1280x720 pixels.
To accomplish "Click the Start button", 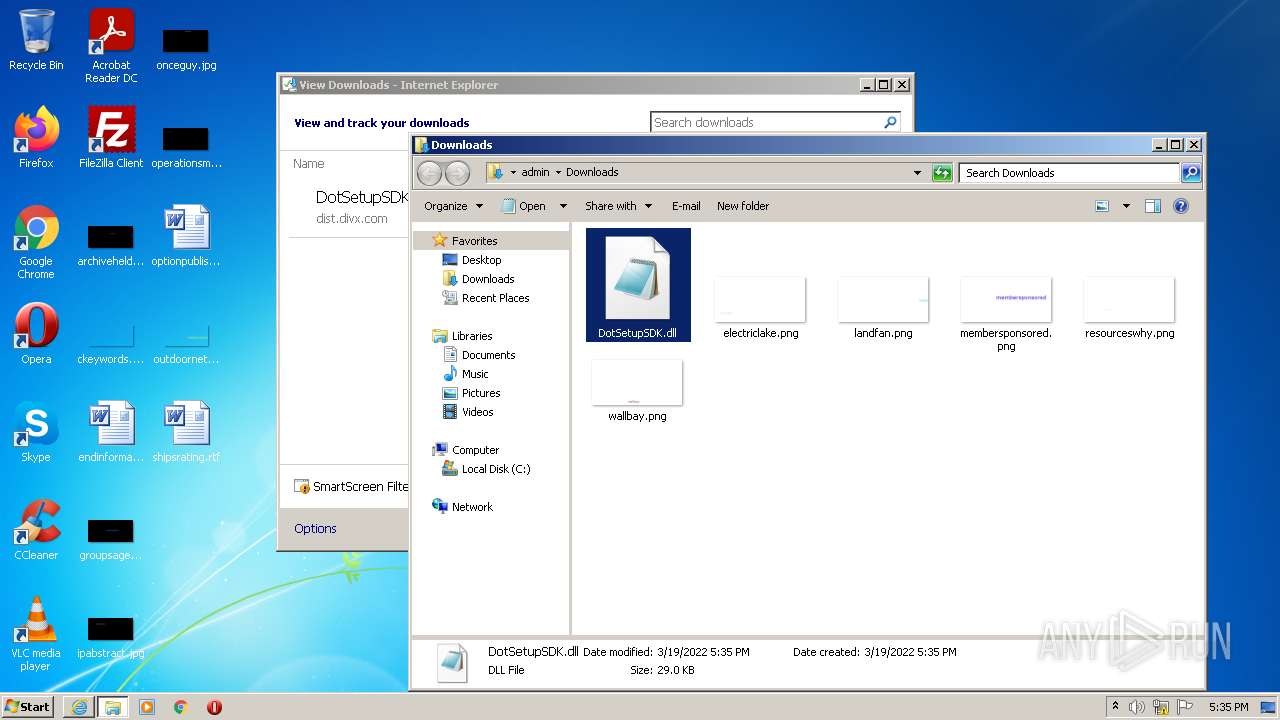I will pos(28,707).
